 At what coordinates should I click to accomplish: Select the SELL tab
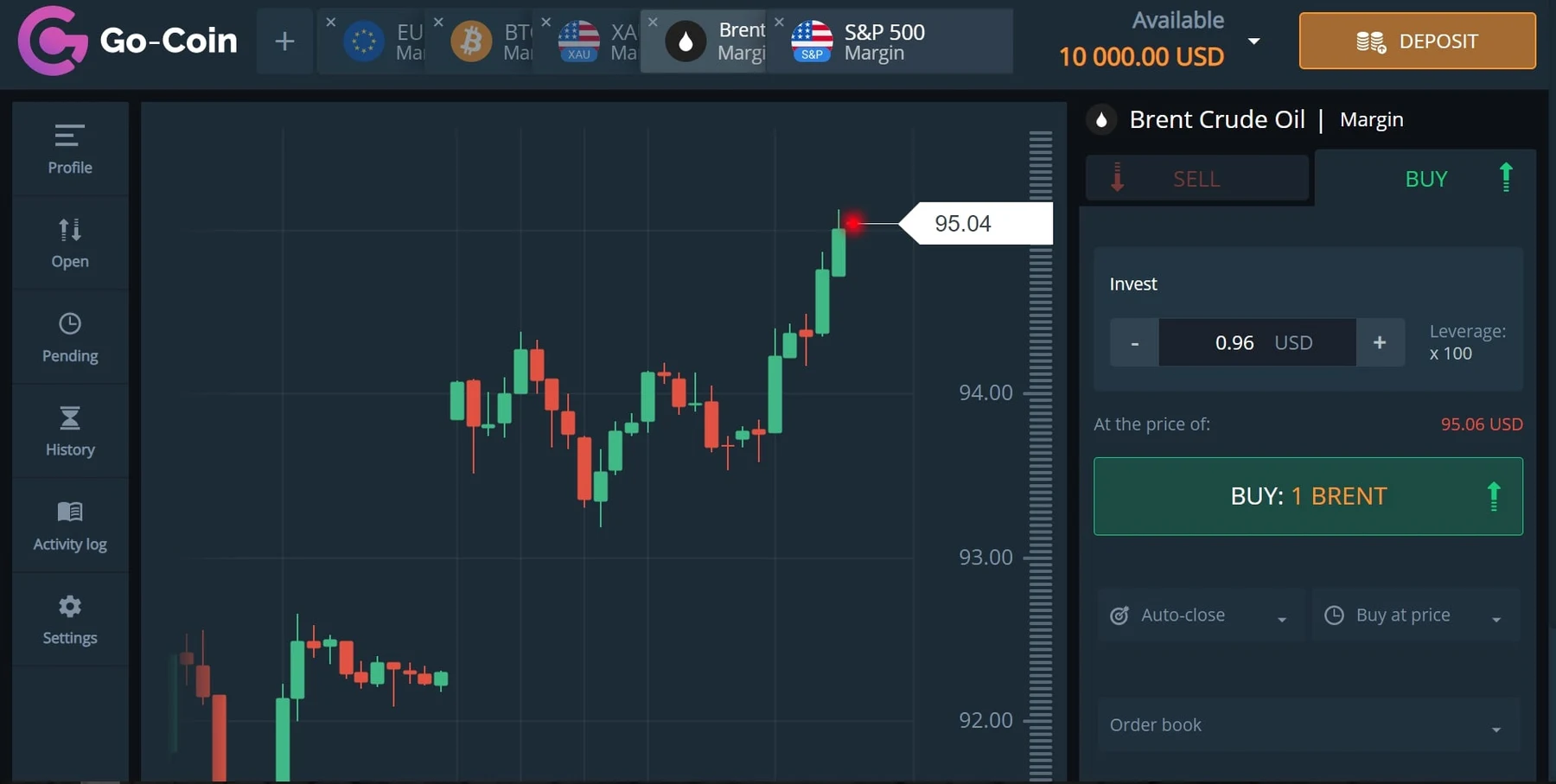pyautogui.click(x=1196, y=179)
